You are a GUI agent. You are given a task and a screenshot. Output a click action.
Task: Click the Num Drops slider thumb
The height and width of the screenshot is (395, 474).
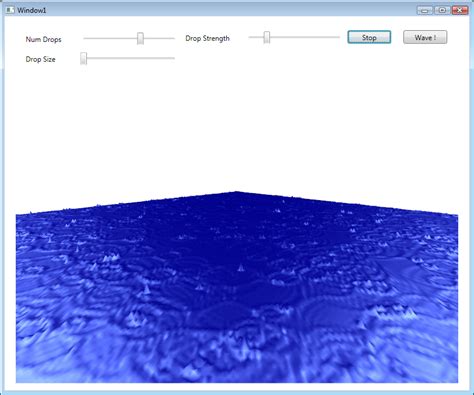140,38
